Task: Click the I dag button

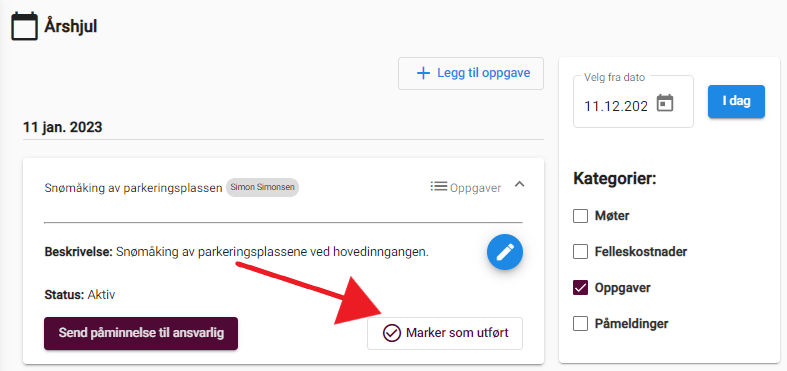Action: 736,101
